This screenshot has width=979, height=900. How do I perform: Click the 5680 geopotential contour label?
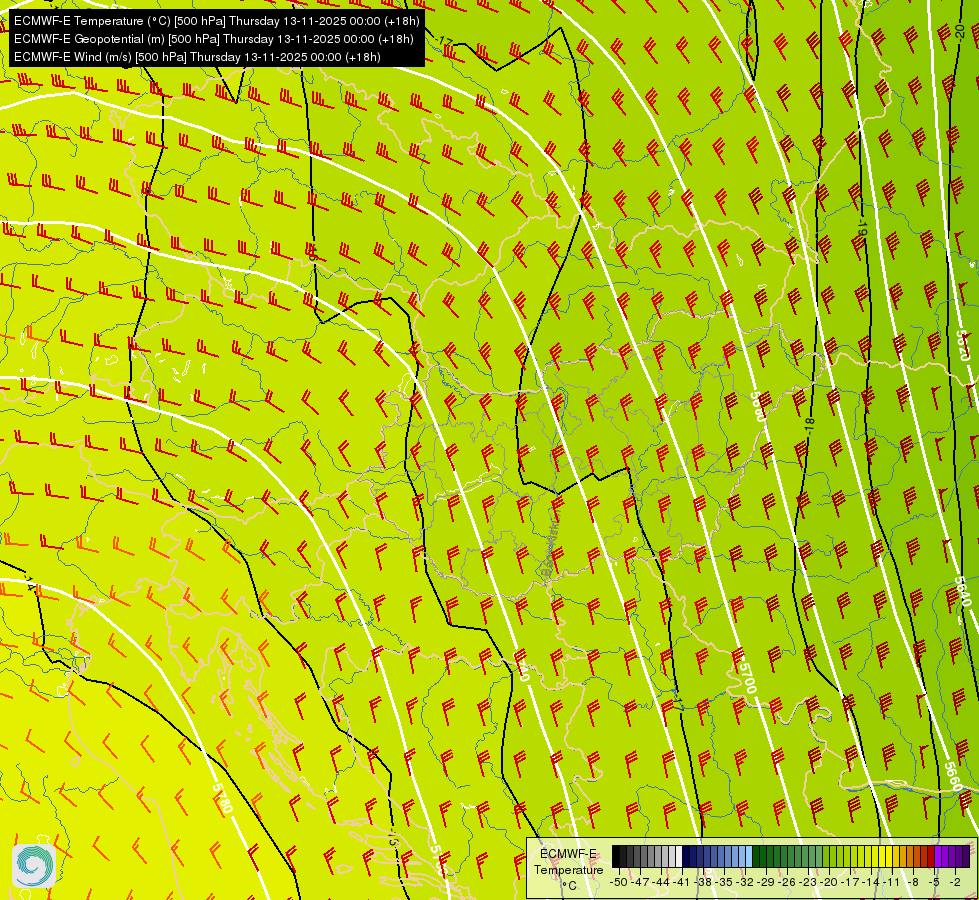point(757,406)
